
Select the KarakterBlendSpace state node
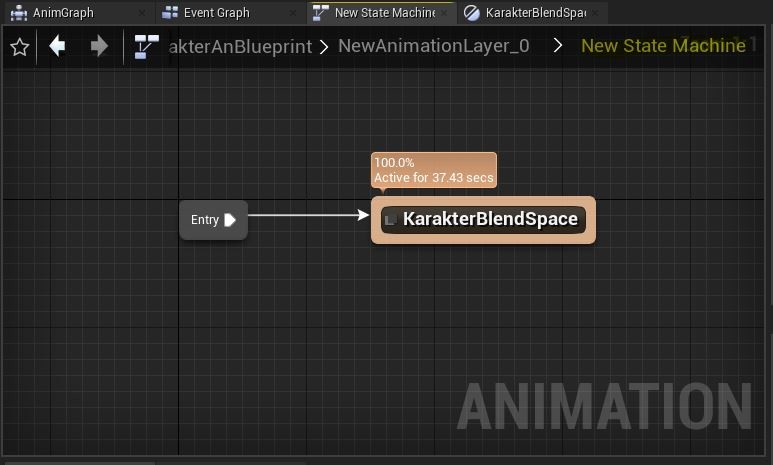483,220
